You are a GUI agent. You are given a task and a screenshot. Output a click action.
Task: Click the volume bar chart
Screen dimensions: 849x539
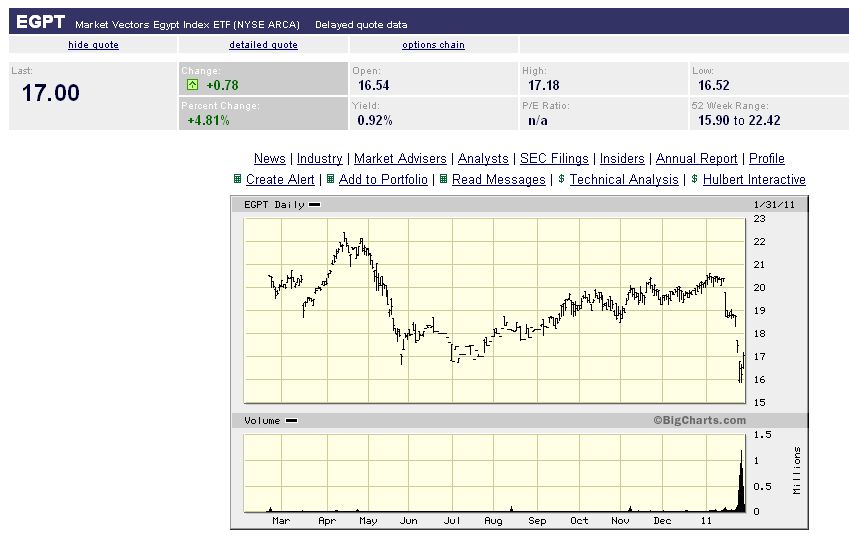tap(494, 473)
